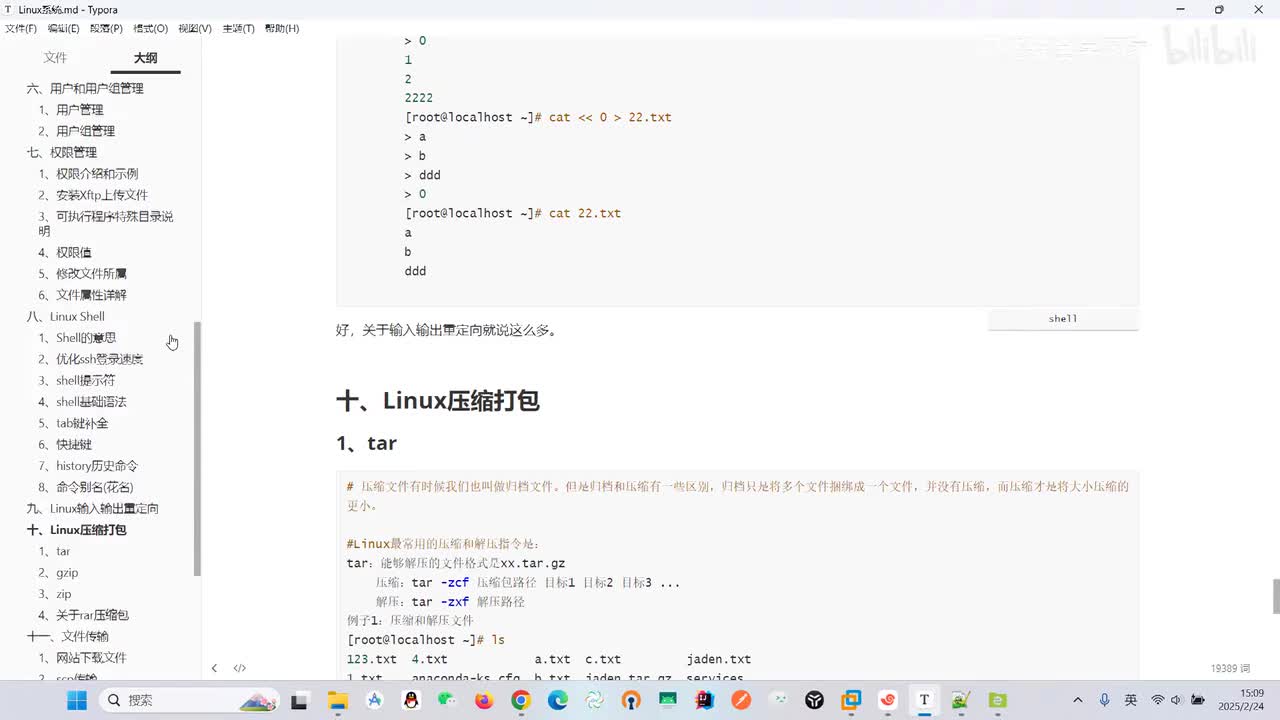Screen dimensions: 1280x720
Task: Switch to Typora taskbar icon
Action: 925,700
